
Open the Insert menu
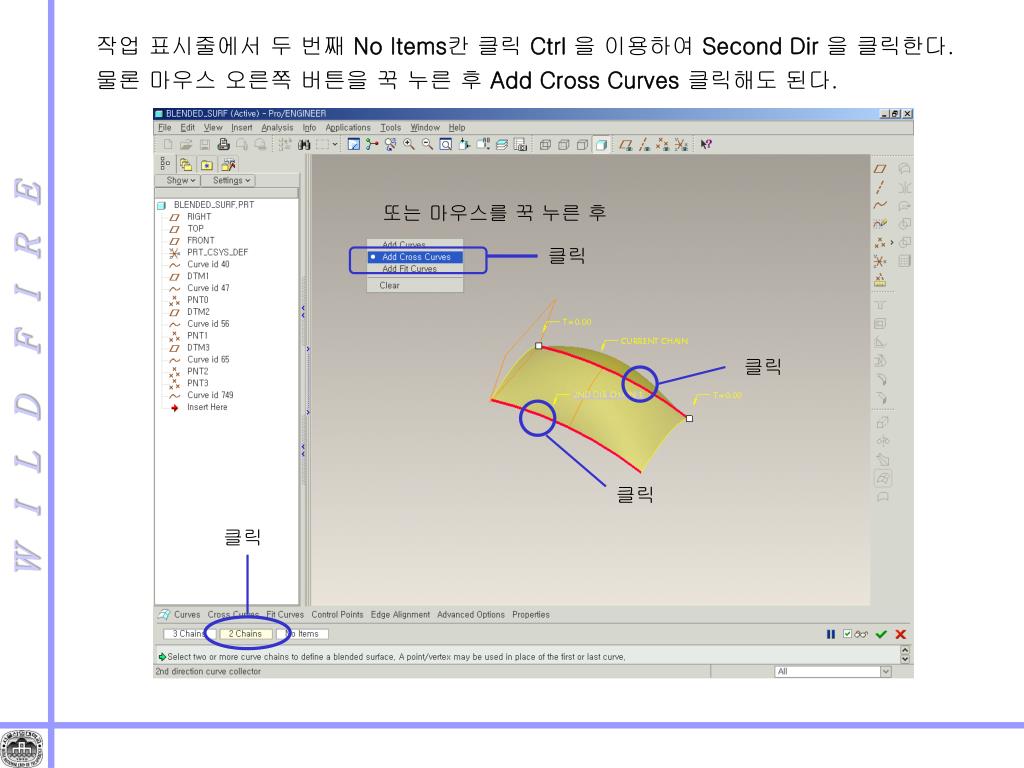pos(242,128)
